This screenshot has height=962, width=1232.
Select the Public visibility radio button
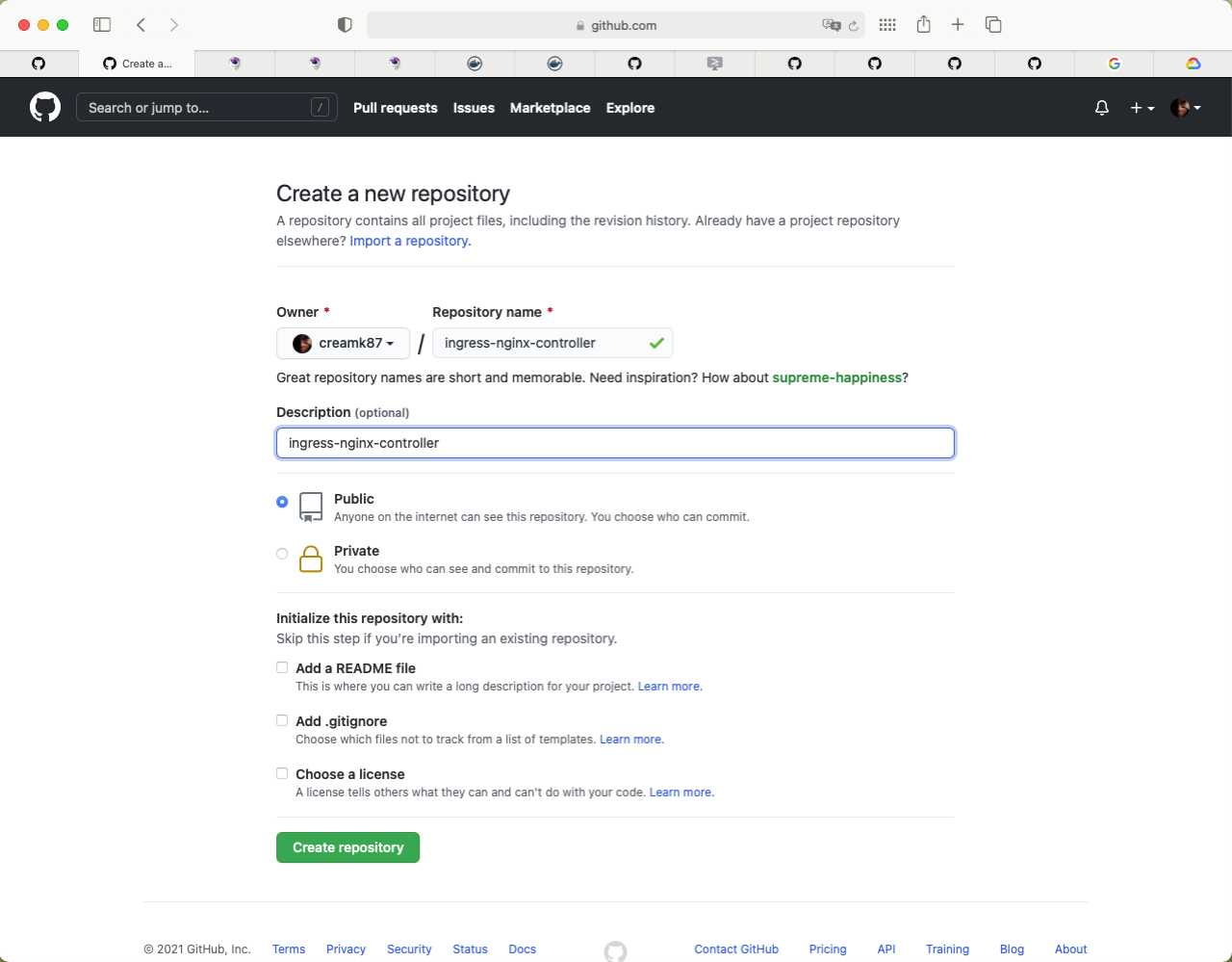pos(282,502)
